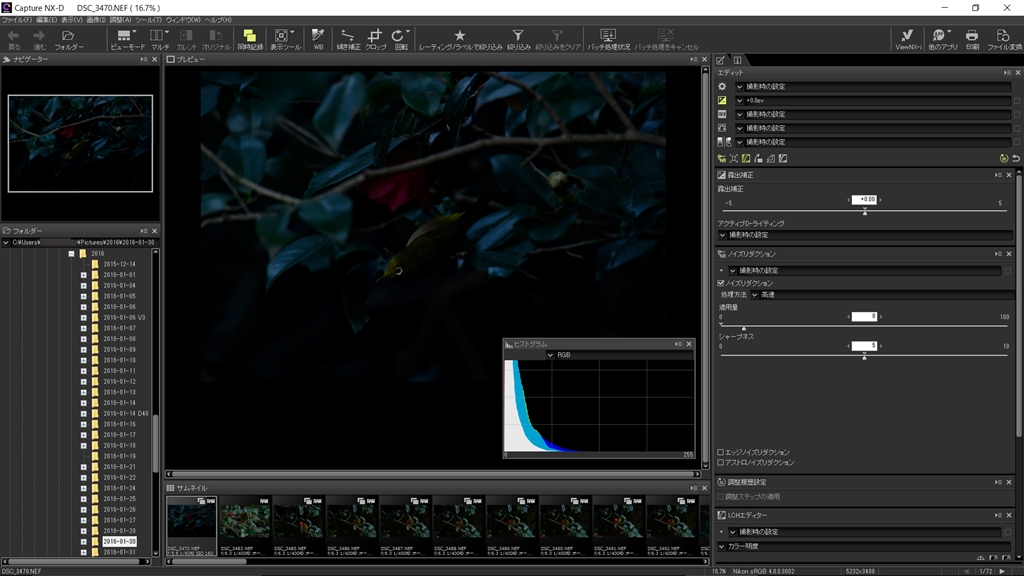Click the Print (印刷) icon
The height and width of the screenshot is (576, 1024).
coord(972,39)
